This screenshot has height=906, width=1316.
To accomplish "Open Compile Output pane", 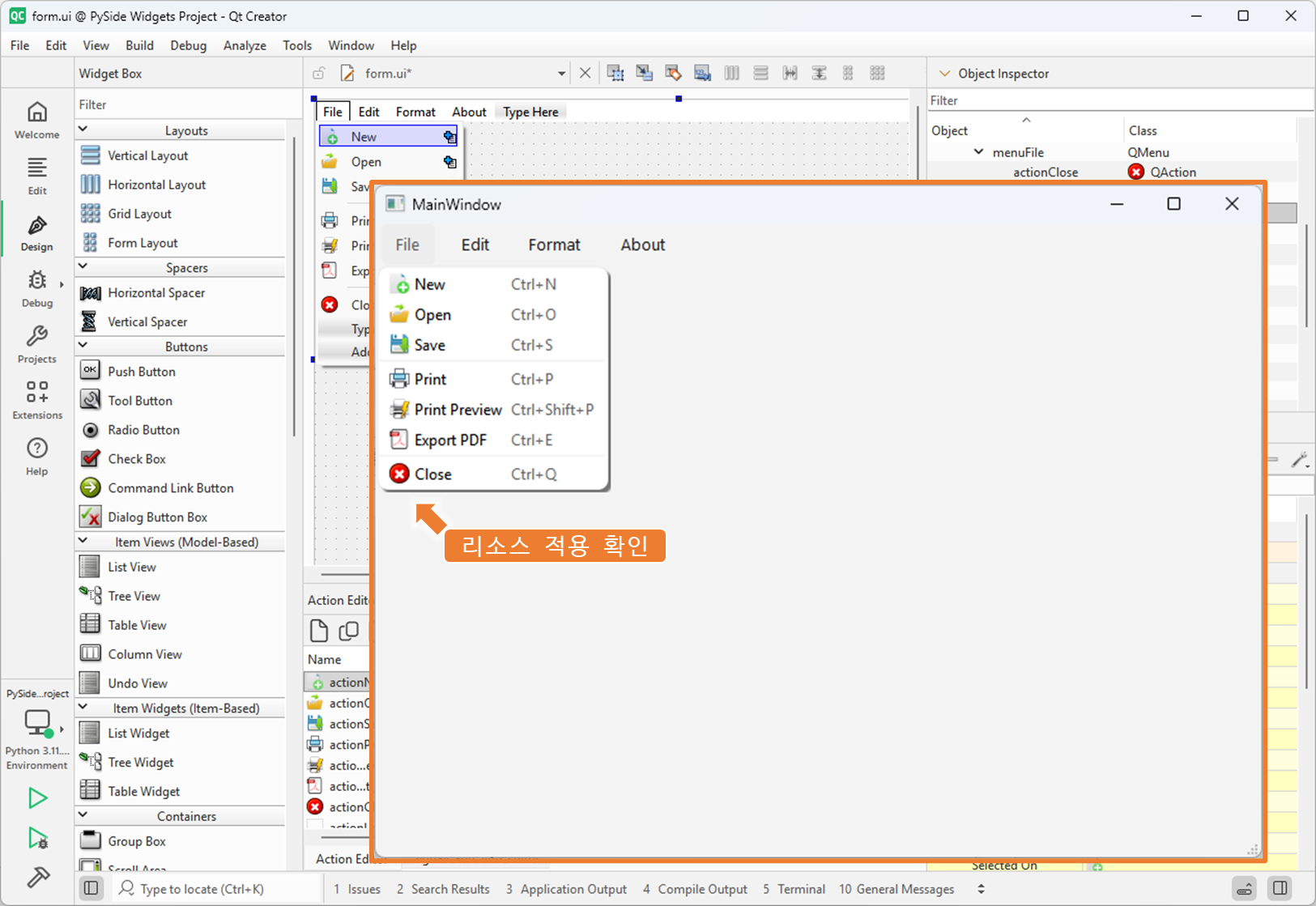I will (695, 889).
